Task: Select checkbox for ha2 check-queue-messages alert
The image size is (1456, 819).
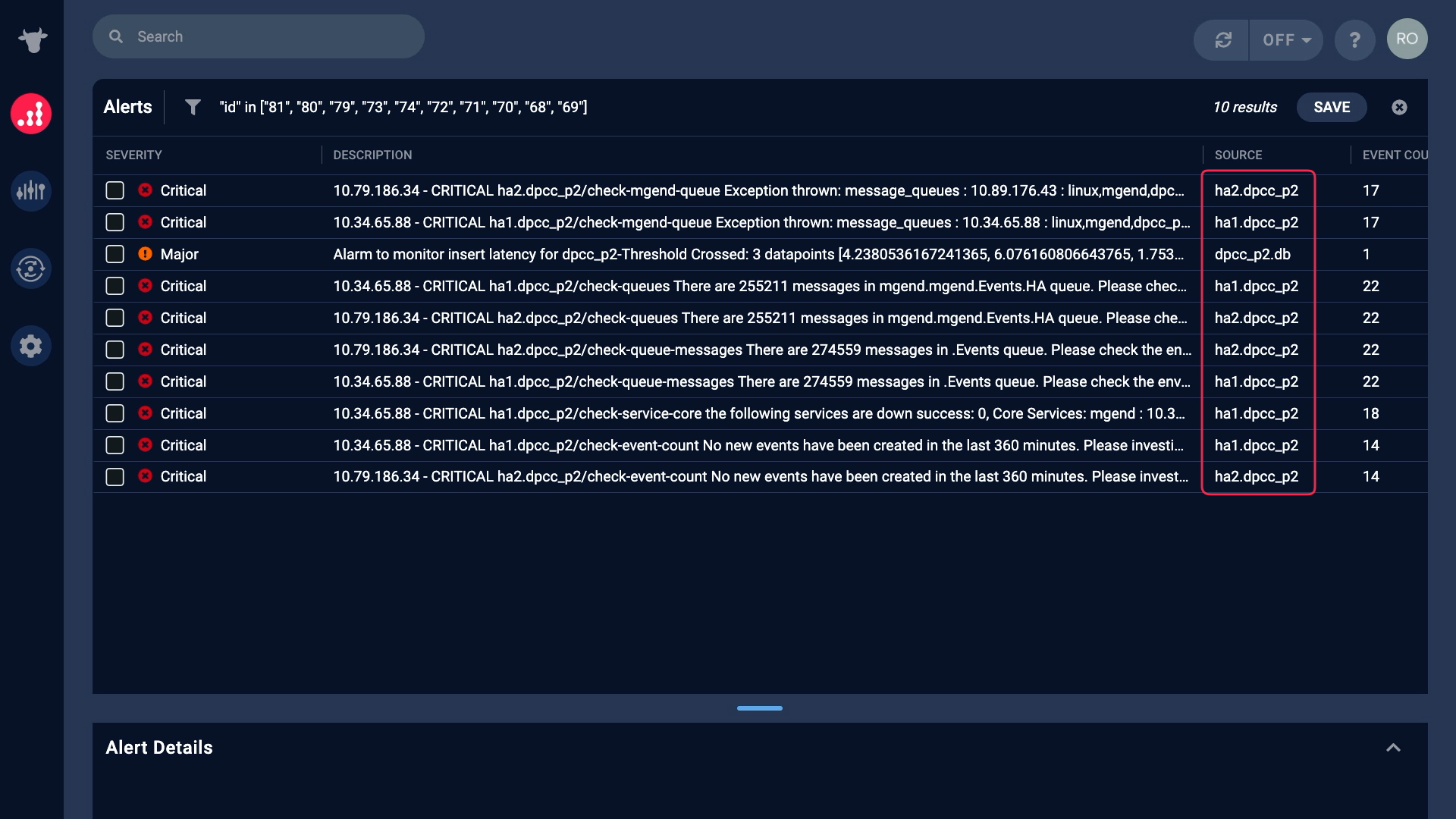Action: point(115,350)
